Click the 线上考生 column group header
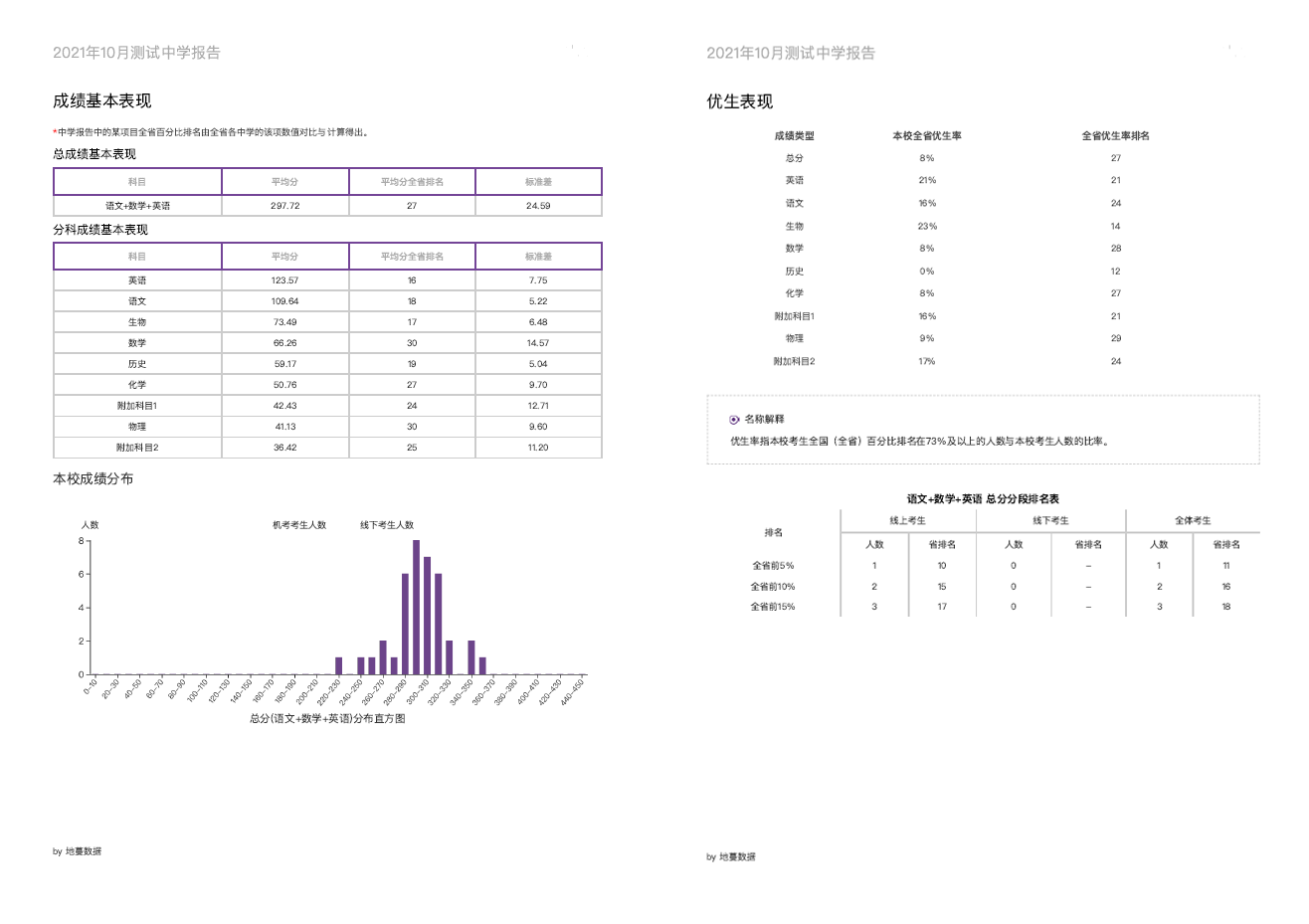Screen dimensions: 1309x924 coord(907,521)
